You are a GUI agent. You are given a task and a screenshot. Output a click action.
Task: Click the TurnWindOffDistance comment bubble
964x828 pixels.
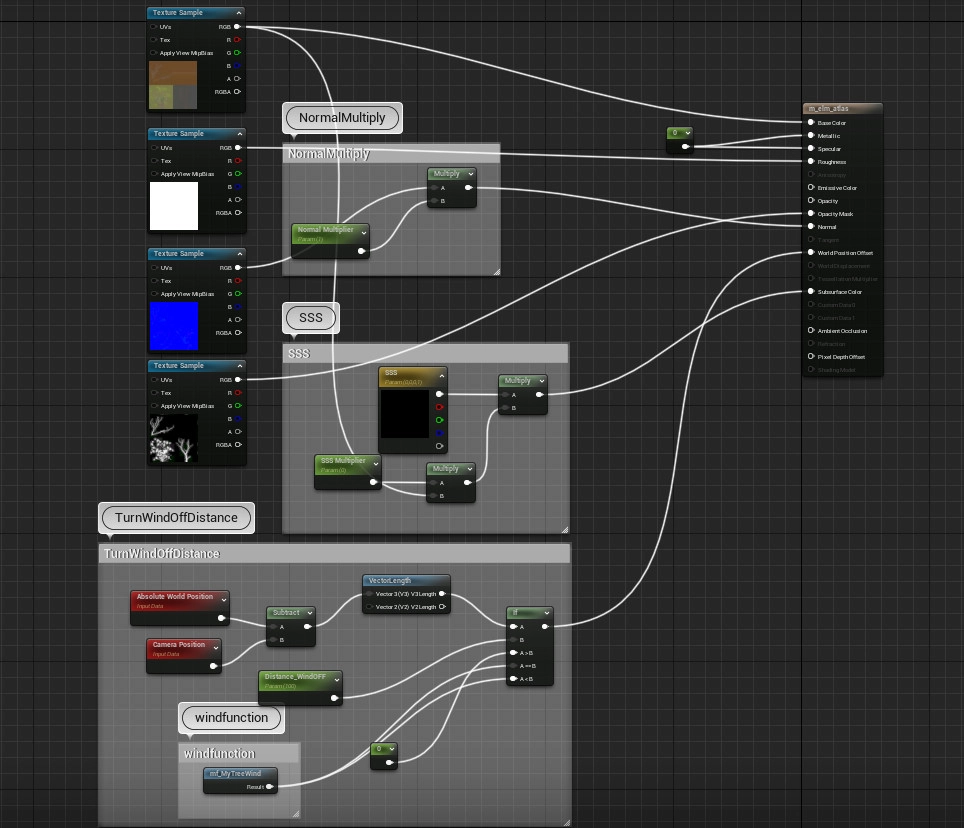tap(176, 517)
